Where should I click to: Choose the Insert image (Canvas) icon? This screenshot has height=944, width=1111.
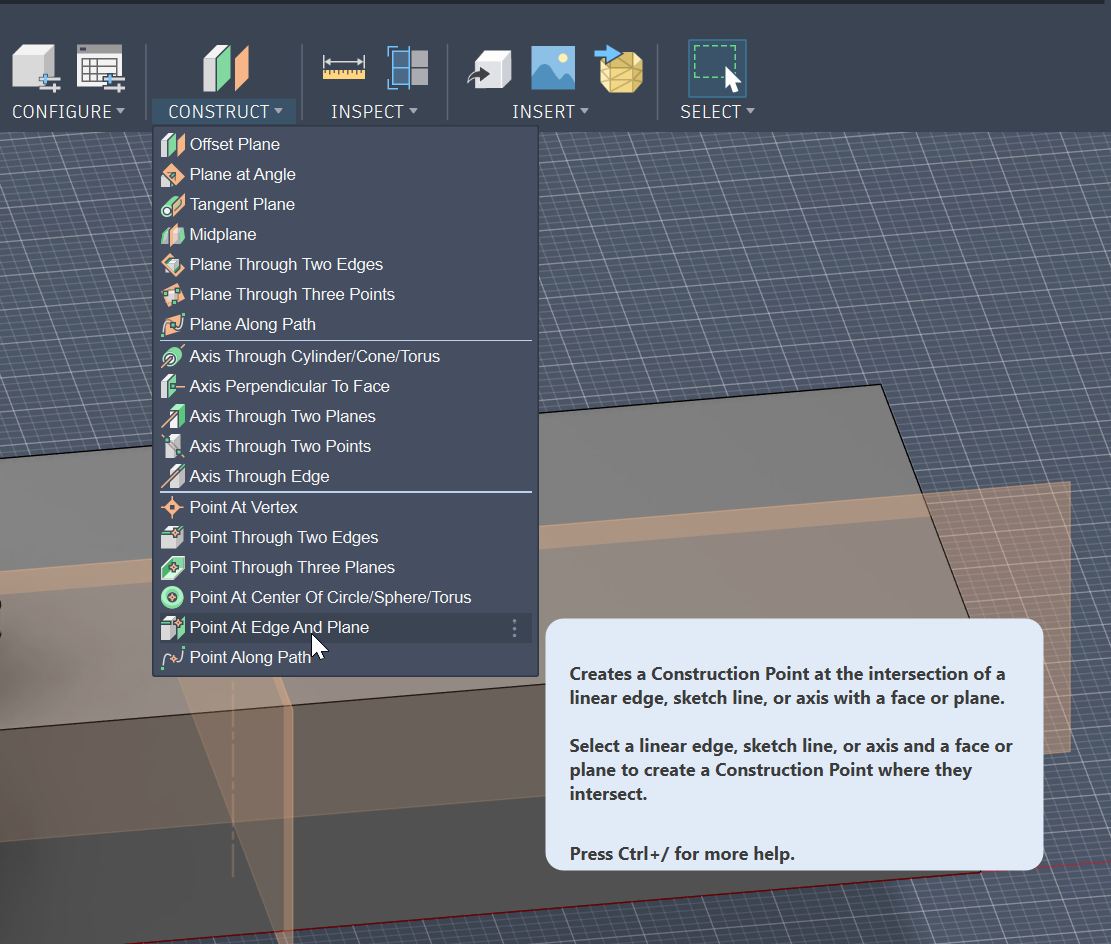tap(553, 68)
